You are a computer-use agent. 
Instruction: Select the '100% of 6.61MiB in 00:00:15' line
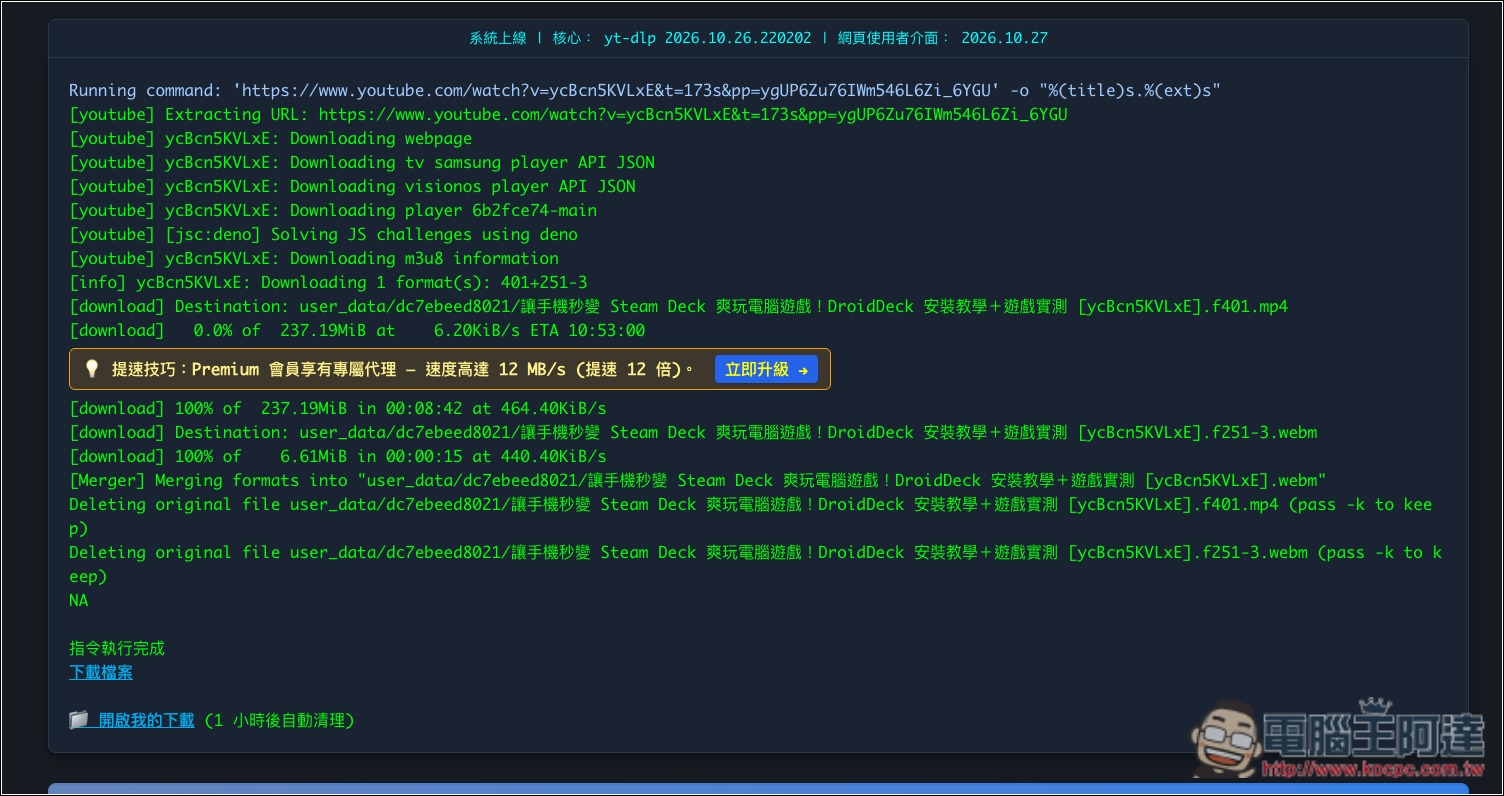pyautogui.click(x=338, y=456)
